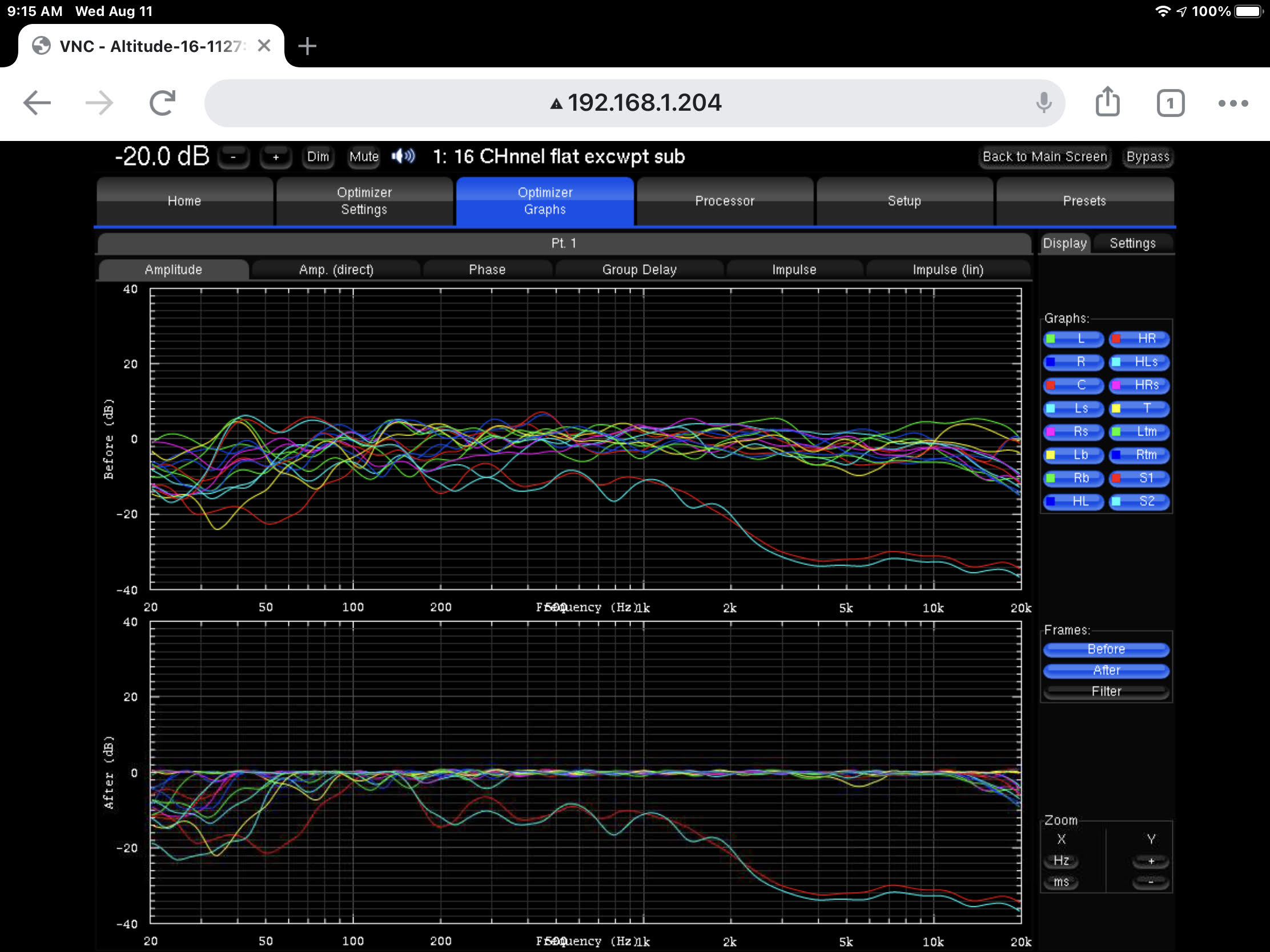Close the VNC Altitude-16 browser tab
Viewport: 1270px width, 952px height.
point(264,45)
